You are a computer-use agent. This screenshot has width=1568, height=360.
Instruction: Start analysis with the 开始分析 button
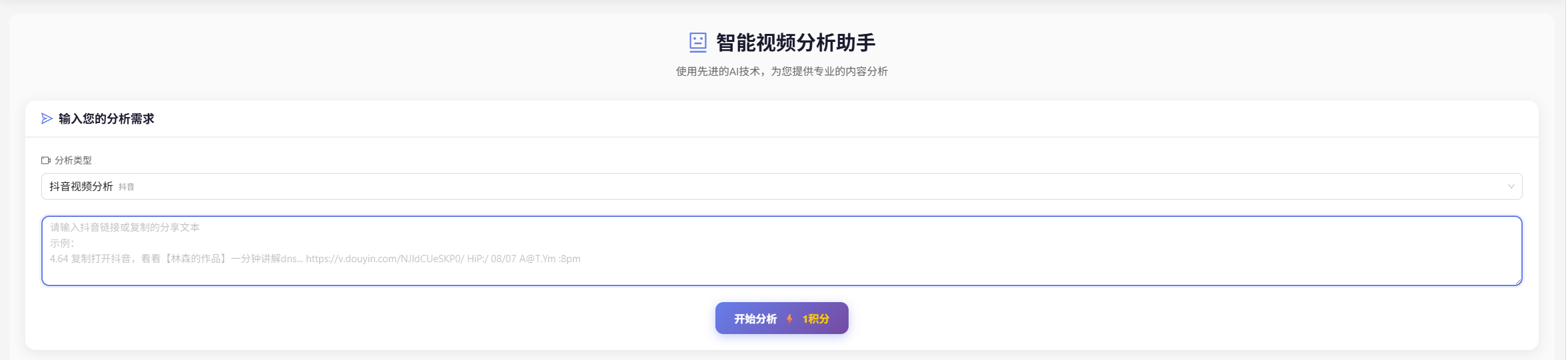click(781, 318)
